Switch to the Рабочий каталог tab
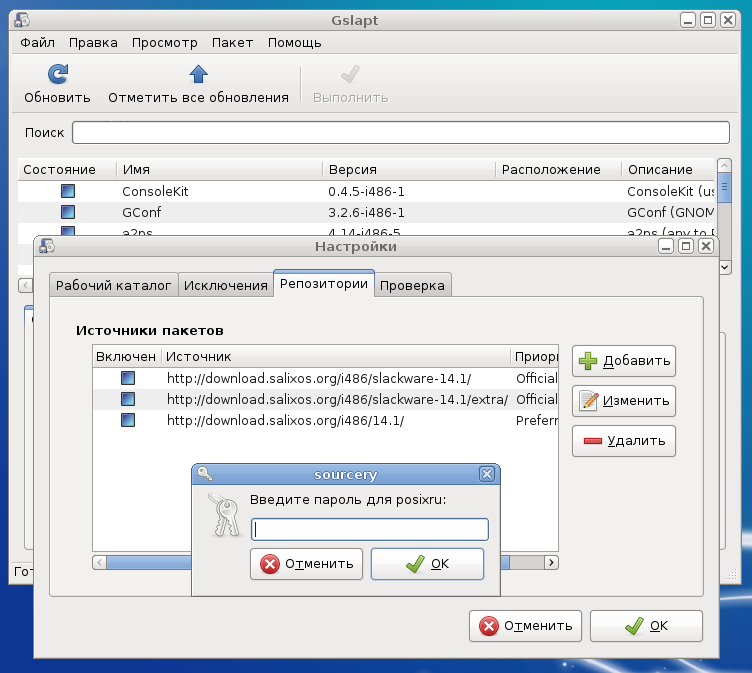Viewport: 752px width, 673px height. [x=114, y=285]
